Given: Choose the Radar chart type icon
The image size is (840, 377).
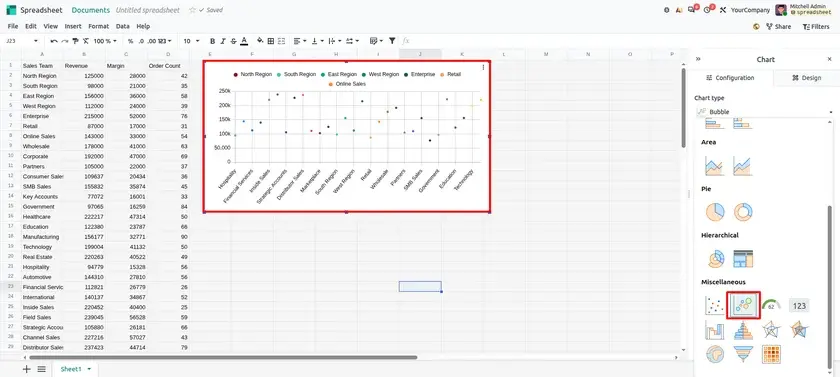Looking at the screenshot, I should [771, 330].
